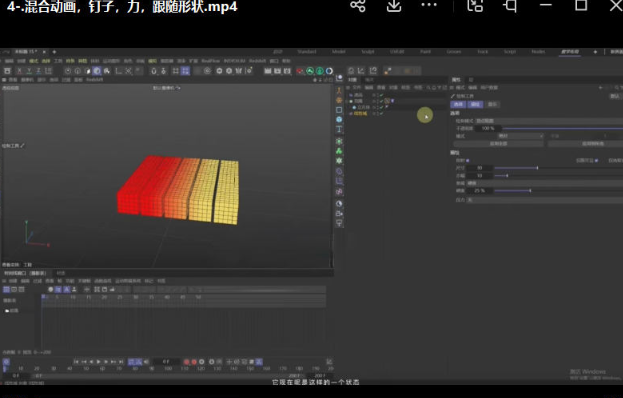Open the 绘制模式 dropdown
The image size is (623, 398).
[x=549, y=121]
